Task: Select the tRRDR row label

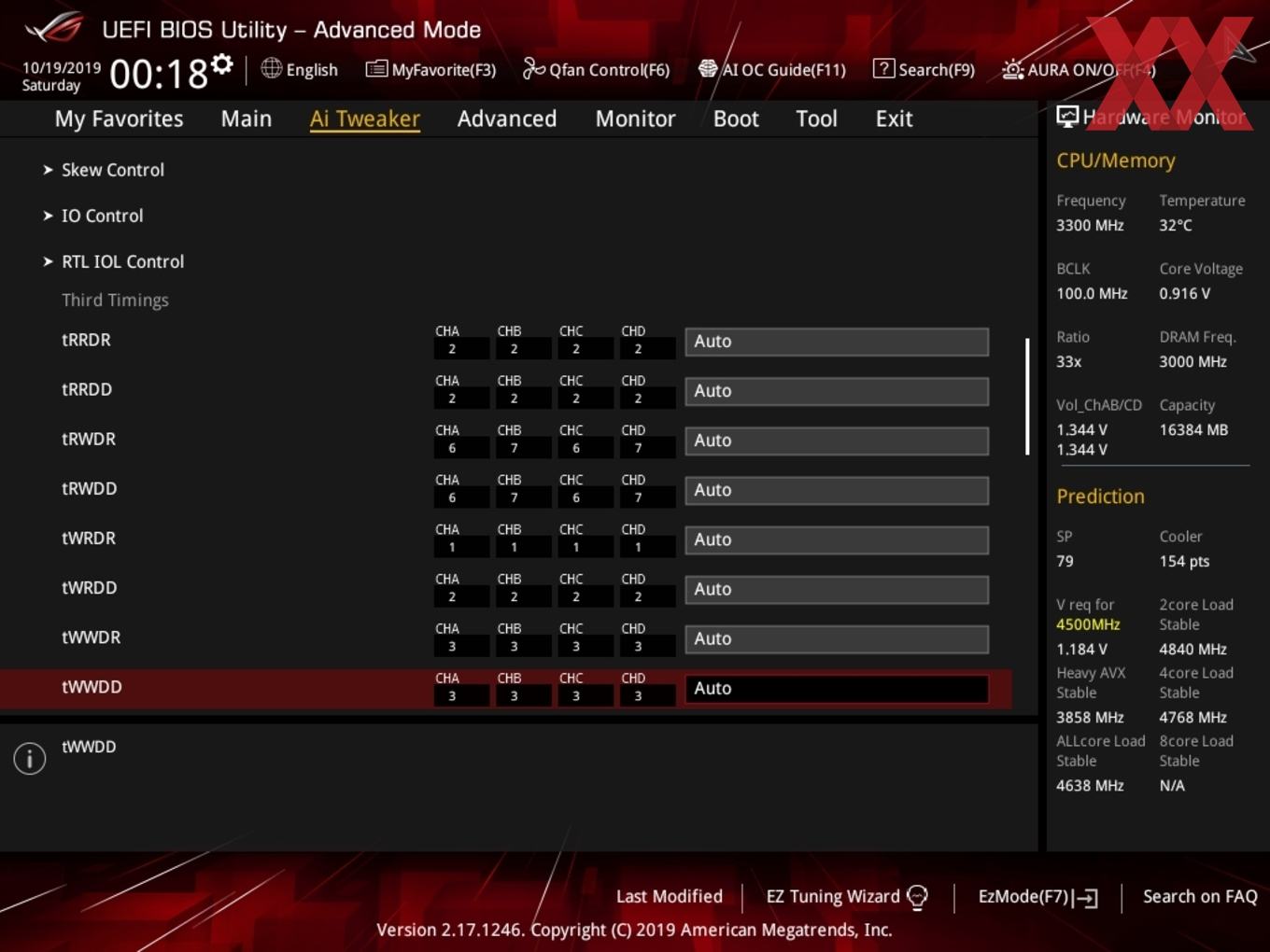Action: (x=86, y=340)
